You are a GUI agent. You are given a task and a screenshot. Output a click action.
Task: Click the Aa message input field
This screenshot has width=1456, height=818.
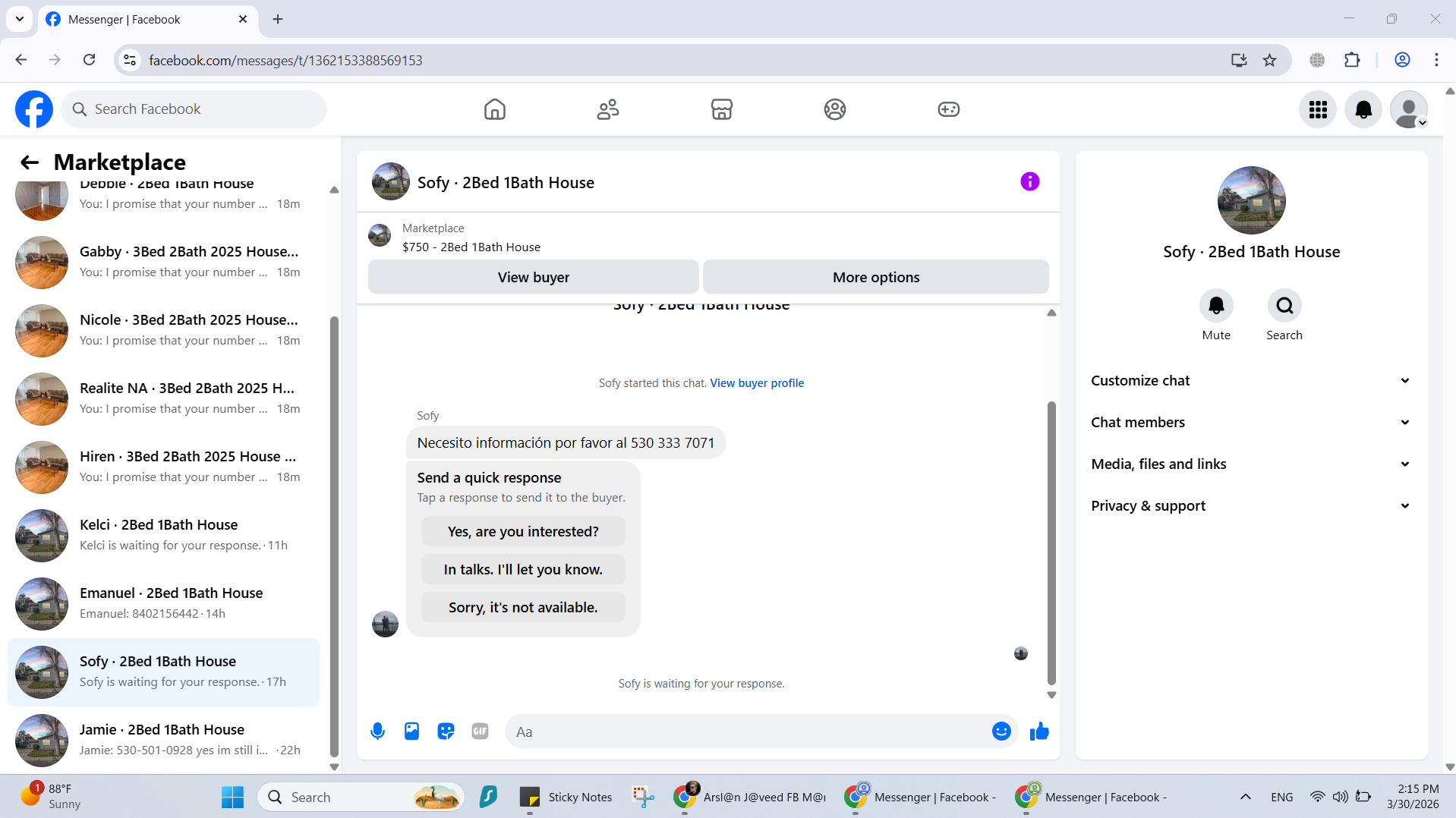click(x=748, y=731)
